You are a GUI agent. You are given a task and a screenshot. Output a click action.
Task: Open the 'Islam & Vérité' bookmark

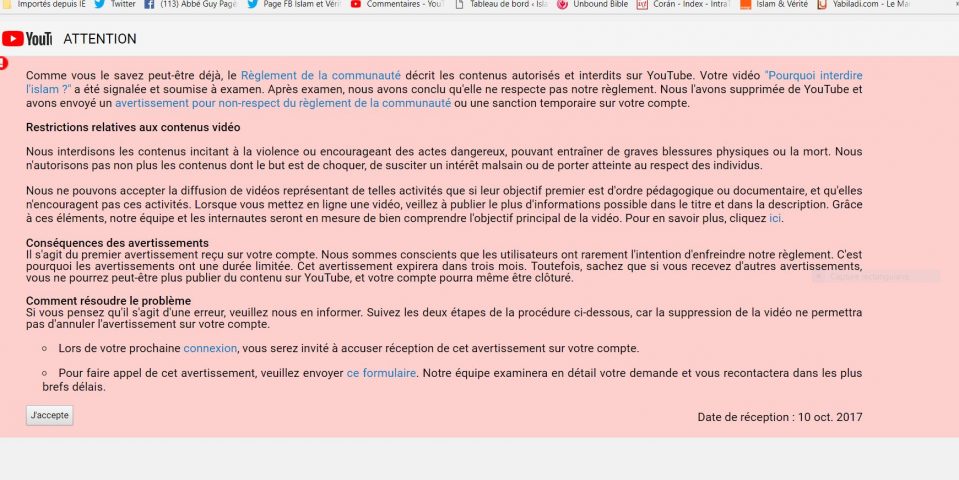click(x=774, y=4)
